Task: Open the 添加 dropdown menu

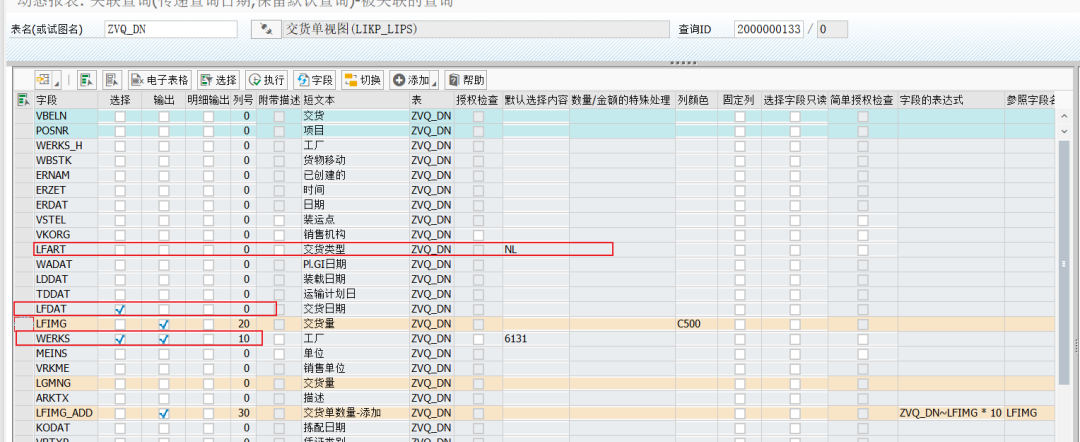Action: coord(415,79)
